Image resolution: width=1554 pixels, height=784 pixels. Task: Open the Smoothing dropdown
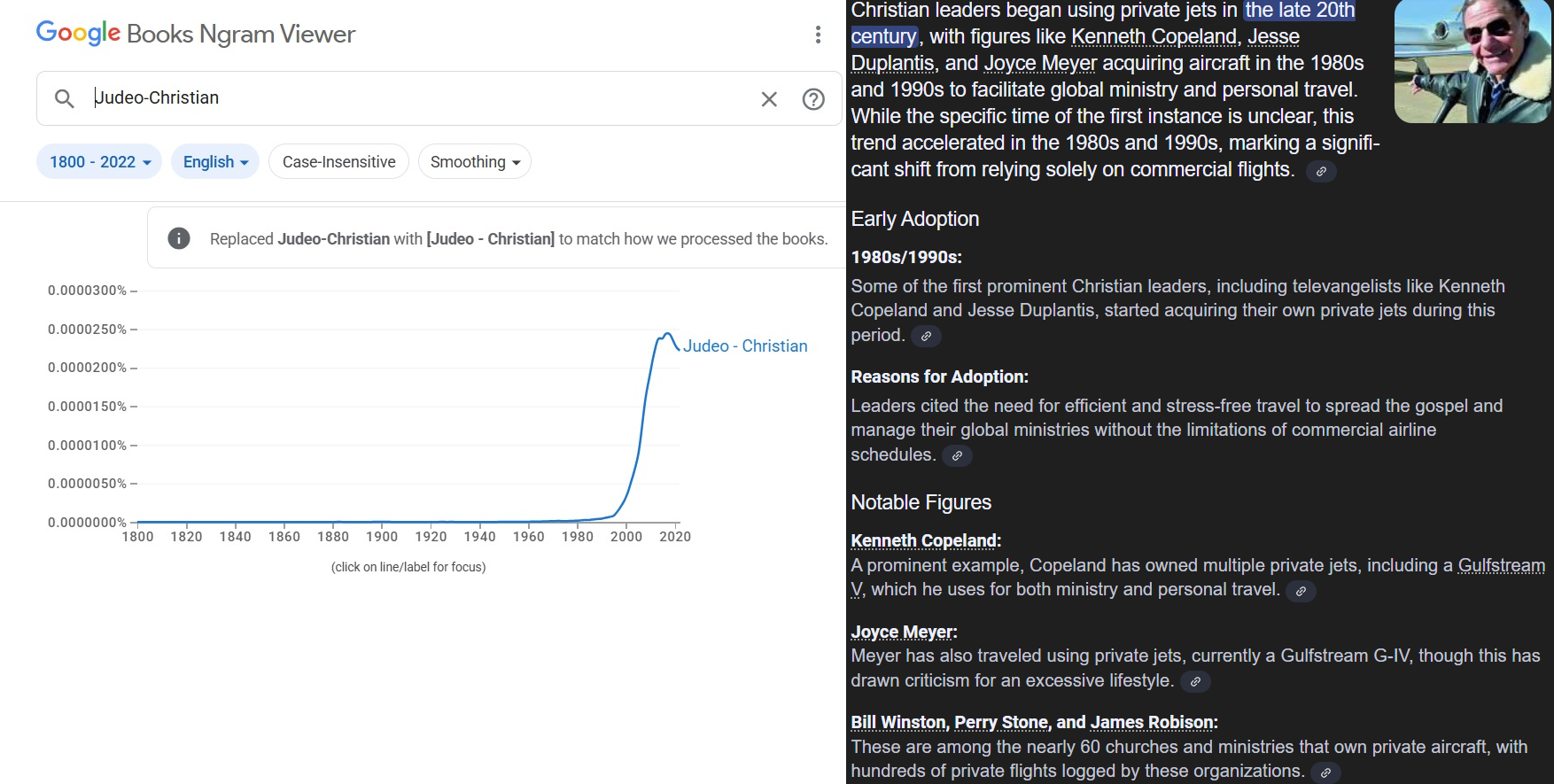point(475,162)
